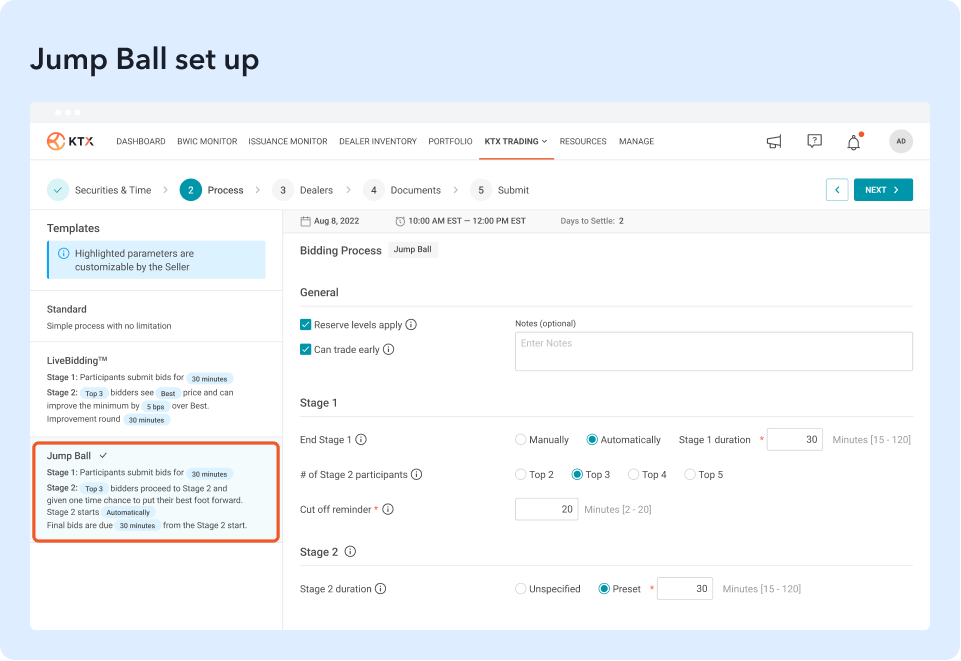Viewport: 961px width, 661px height.
Task: Click the KTX logo
Action: pyautogui.click(x=70, y=142)
